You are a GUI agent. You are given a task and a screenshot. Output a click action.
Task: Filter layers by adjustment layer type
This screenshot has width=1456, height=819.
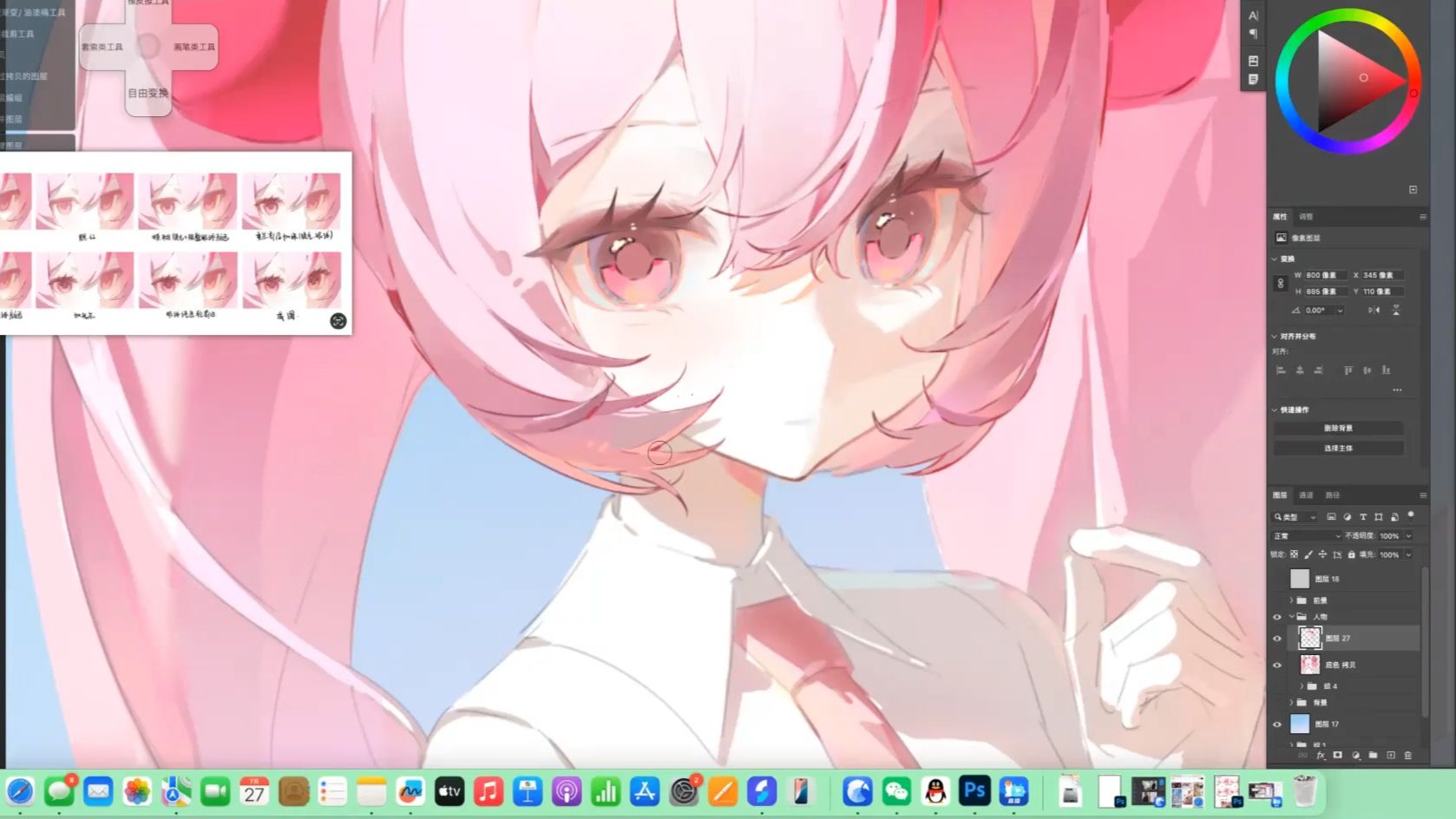click(1347, 517)
